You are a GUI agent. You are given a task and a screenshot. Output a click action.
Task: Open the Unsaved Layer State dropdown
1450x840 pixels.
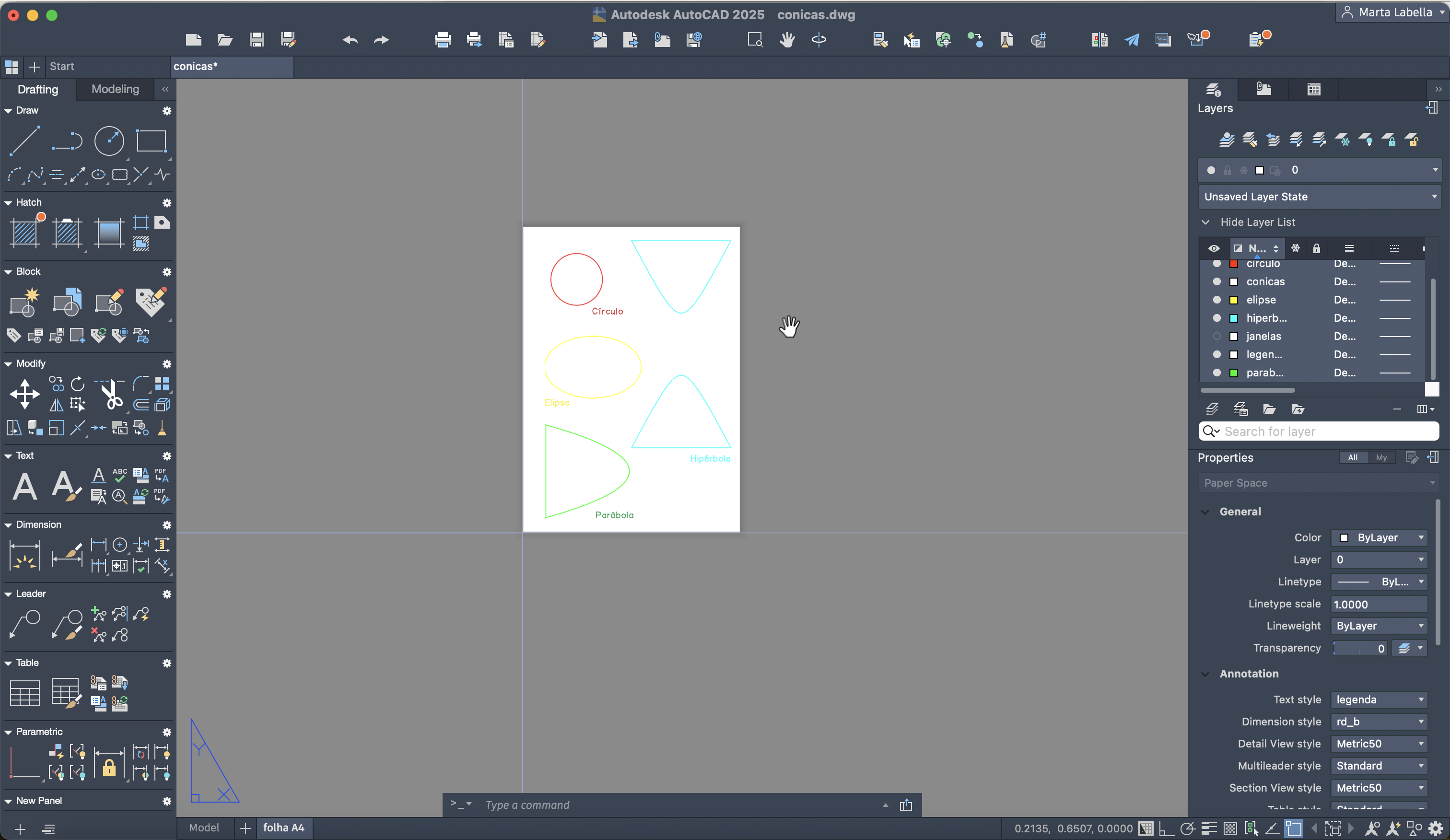(1319, 197)
